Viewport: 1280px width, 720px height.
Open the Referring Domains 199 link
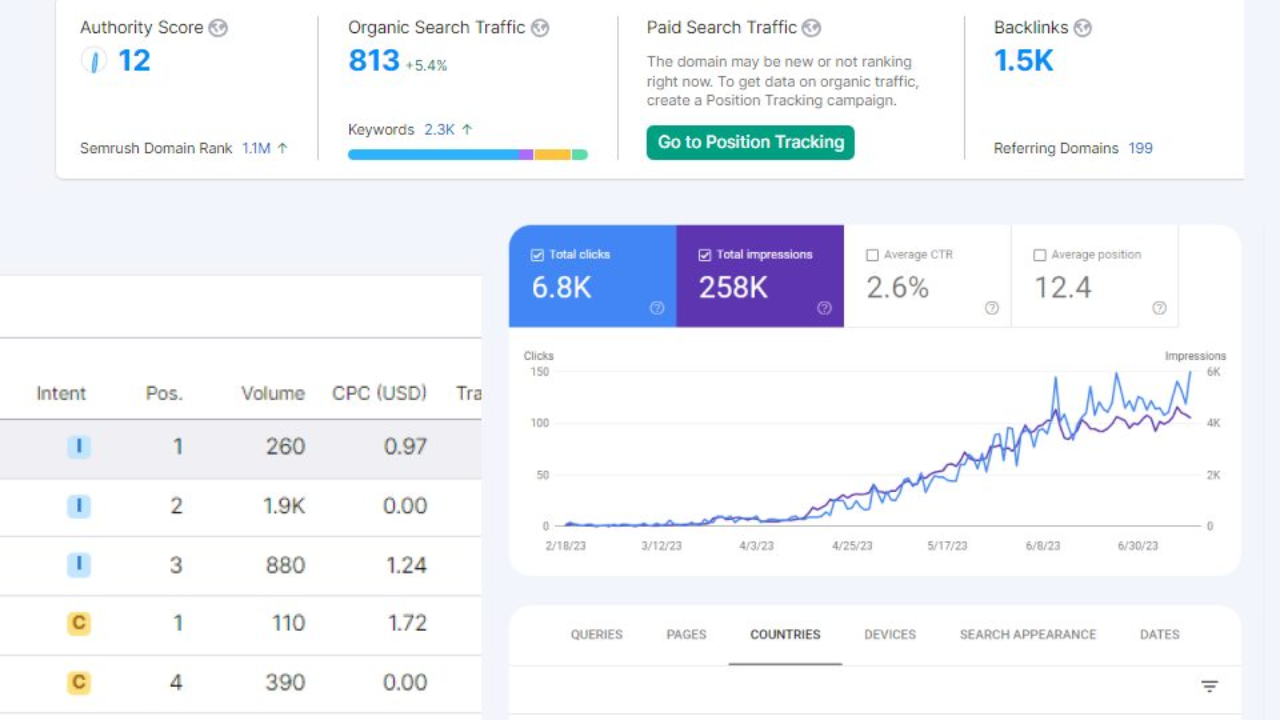pyautogui.click(x=1140, y=148)
